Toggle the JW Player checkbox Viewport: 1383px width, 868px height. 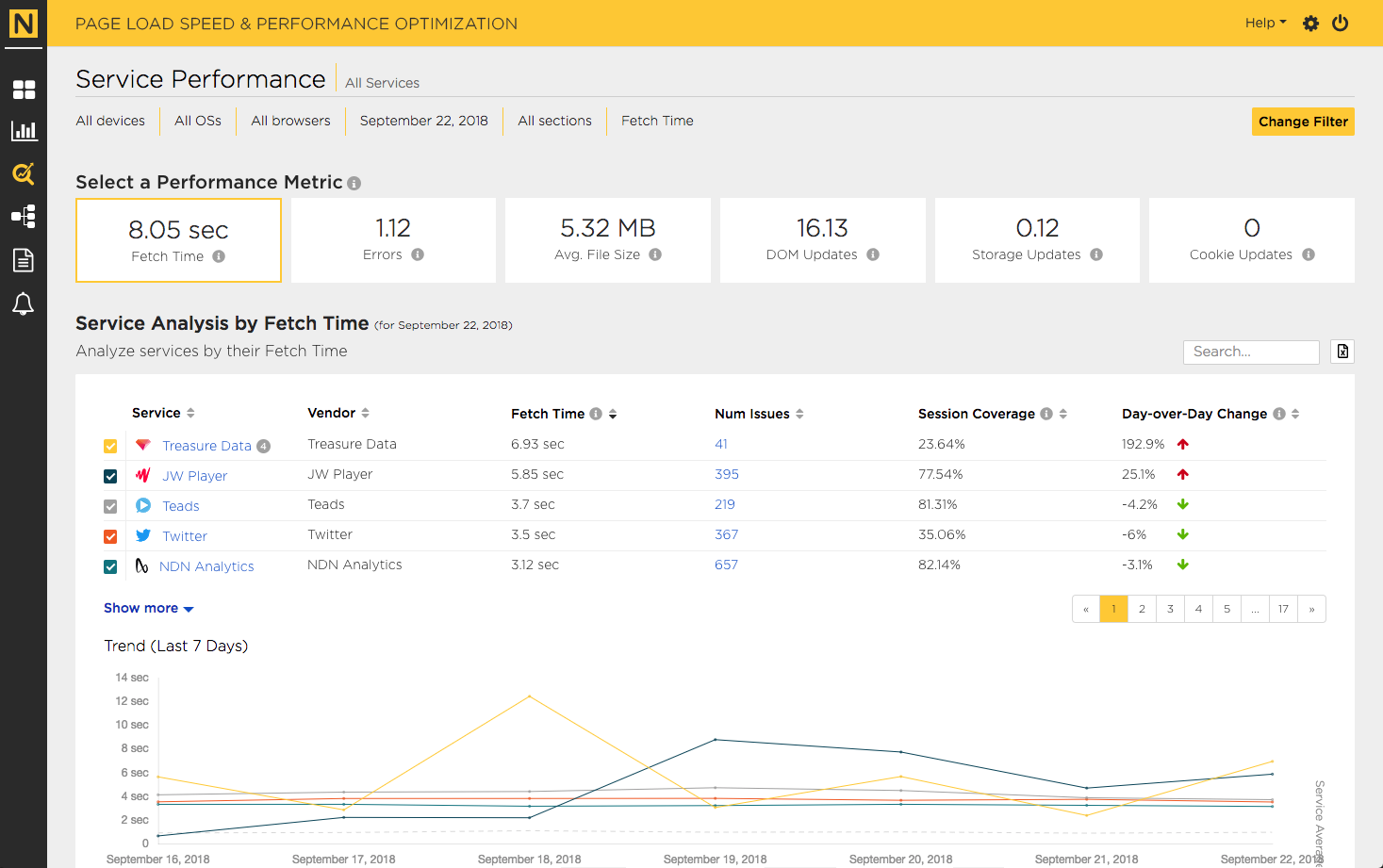coord(110,476)
